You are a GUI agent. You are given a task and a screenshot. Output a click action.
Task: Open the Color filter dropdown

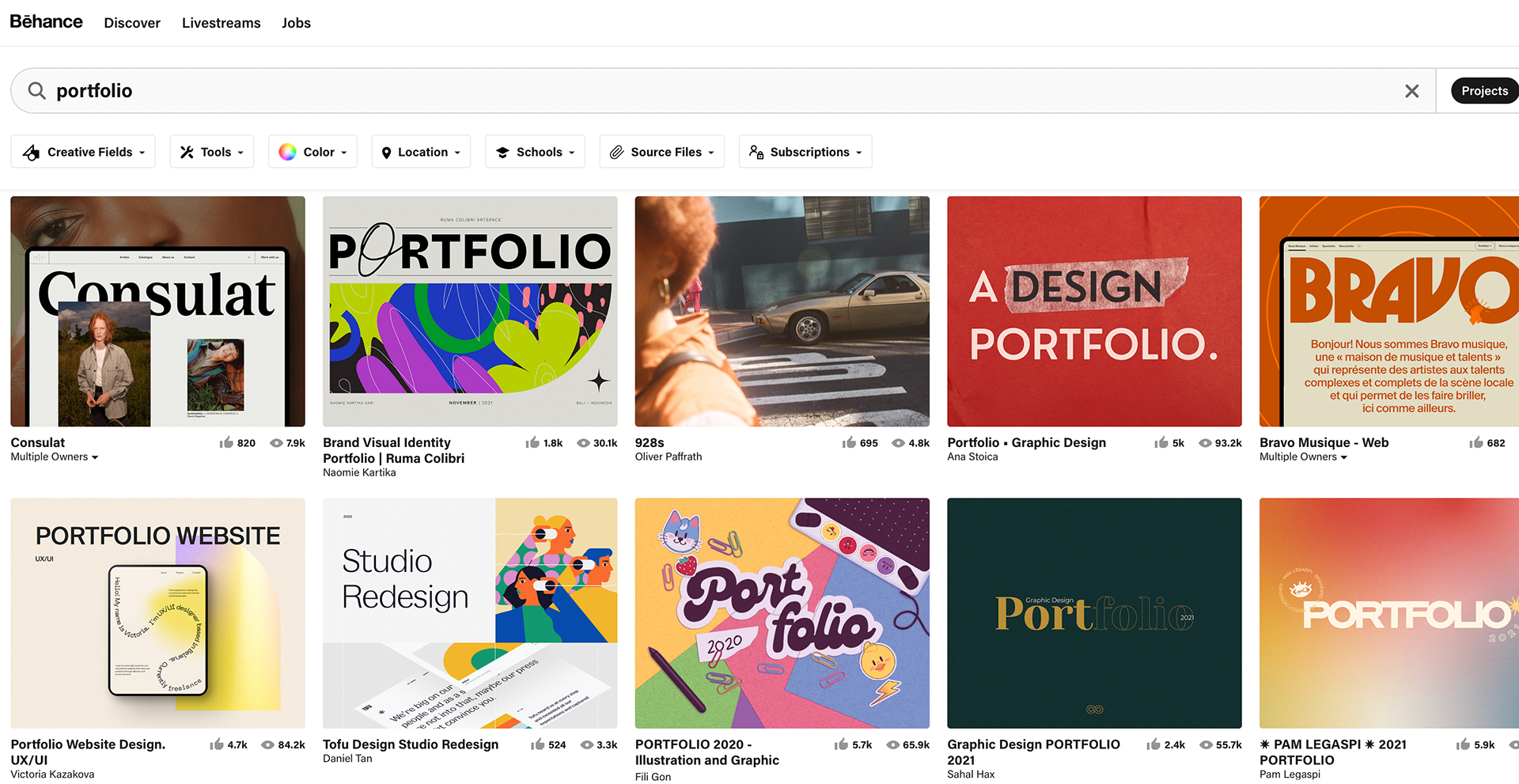pyautogui.click(x=313, y=152)
